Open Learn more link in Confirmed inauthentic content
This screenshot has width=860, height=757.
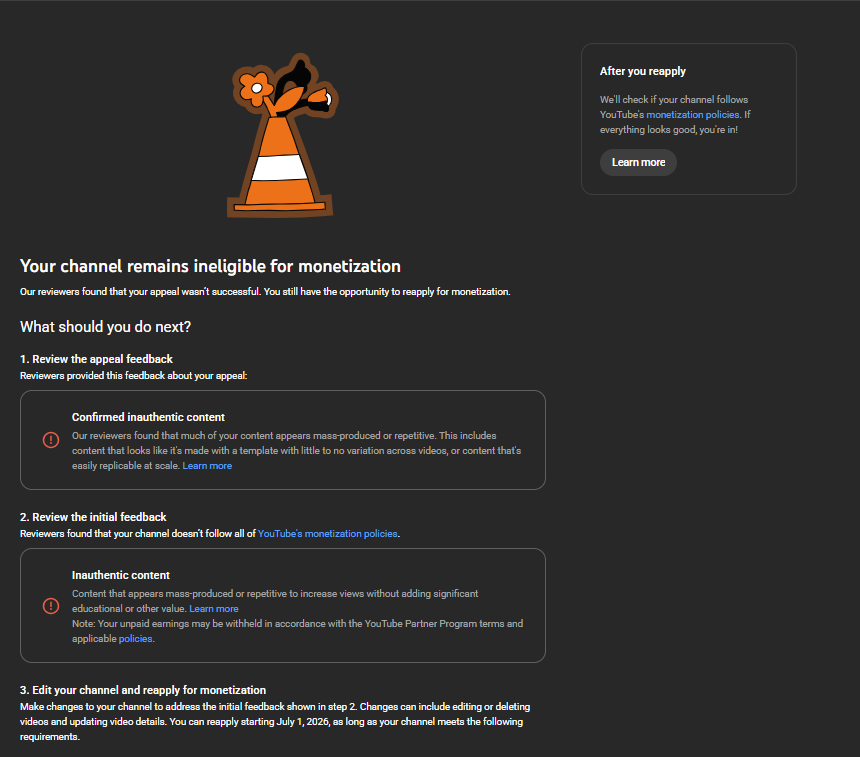(207, 466)
